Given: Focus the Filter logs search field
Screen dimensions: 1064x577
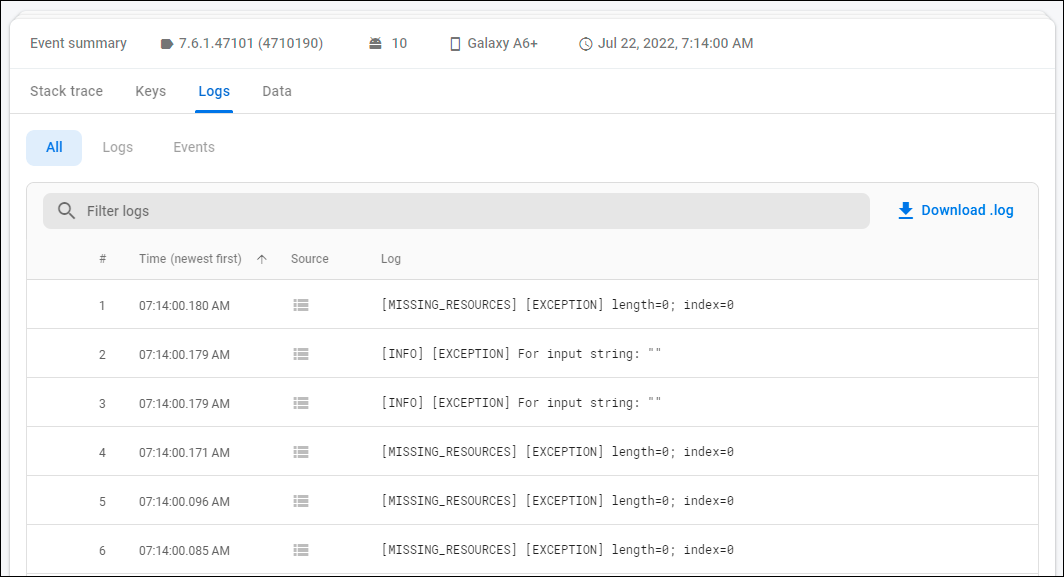Looking at the screenshot, I should point(470,211).
